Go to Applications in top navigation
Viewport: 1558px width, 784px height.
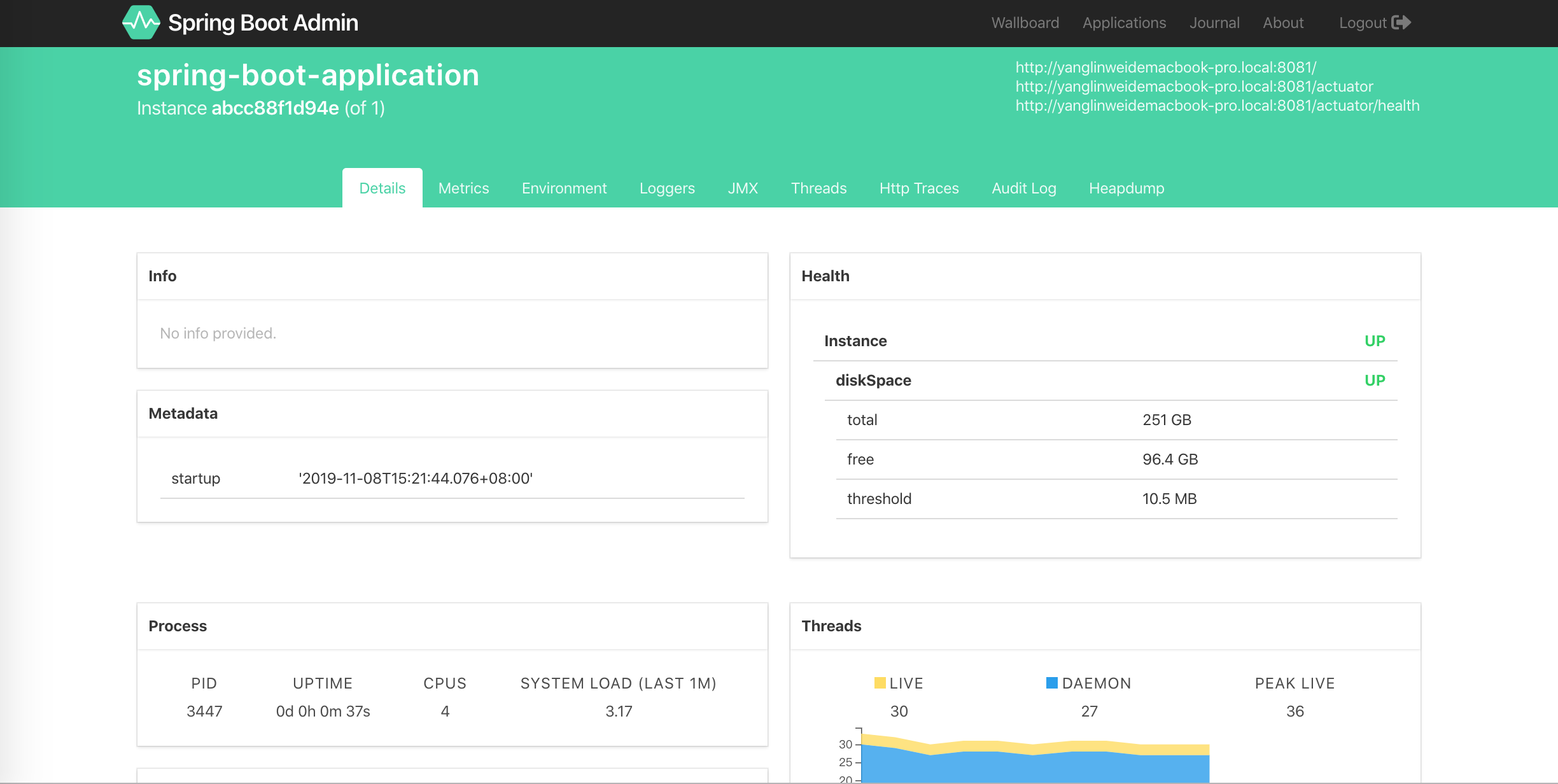coord(1124,23)
